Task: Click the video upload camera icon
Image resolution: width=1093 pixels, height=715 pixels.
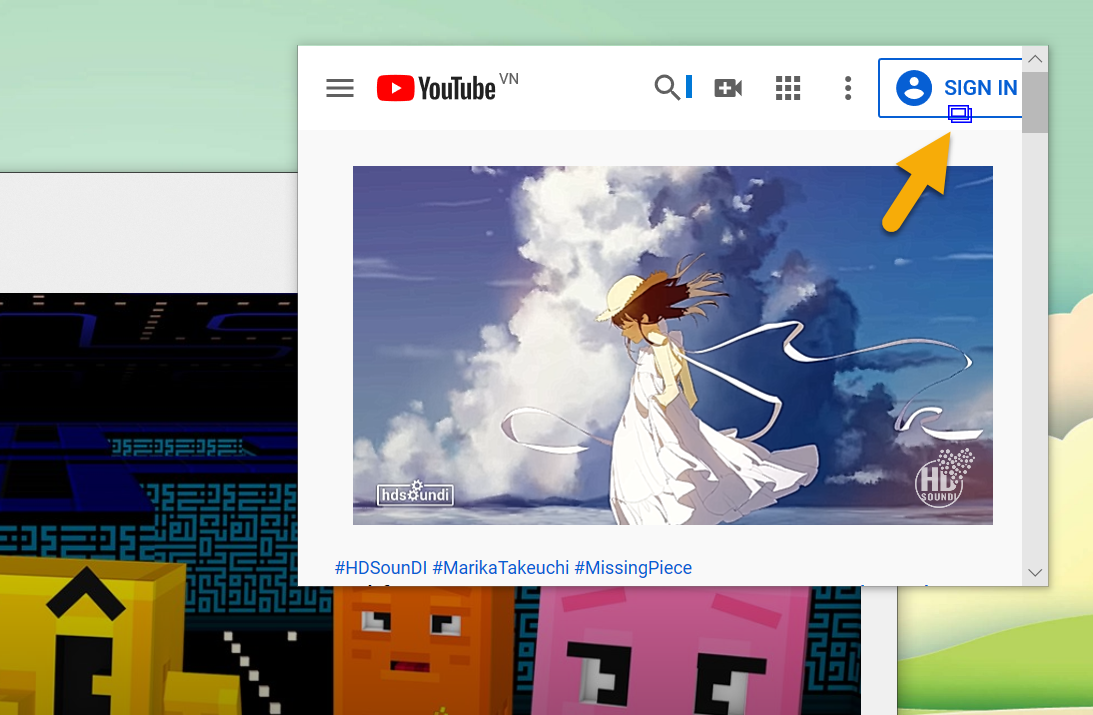Action: coord(728,88)
